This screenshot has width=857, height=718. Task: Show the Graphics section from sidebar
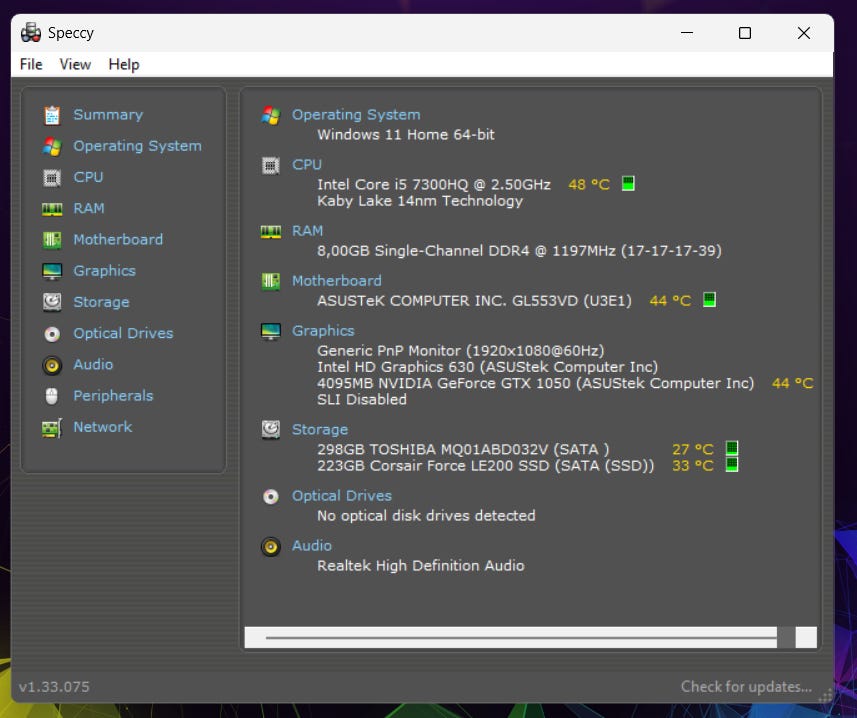(104, 271)
